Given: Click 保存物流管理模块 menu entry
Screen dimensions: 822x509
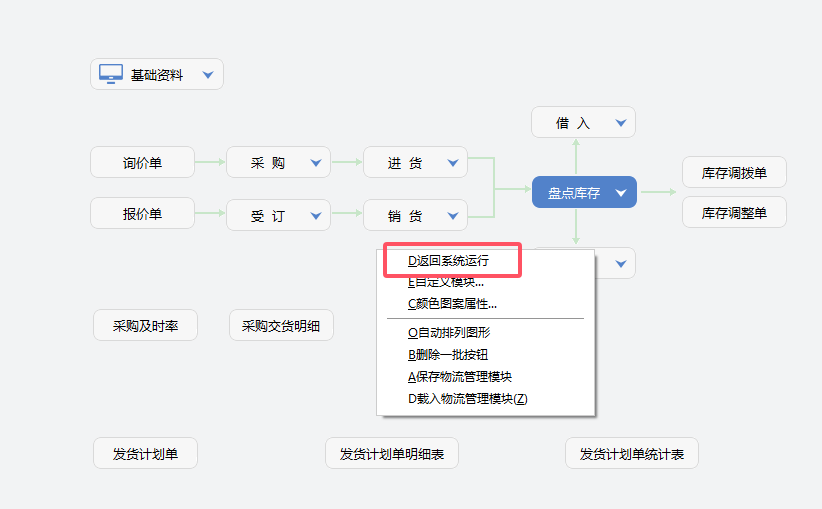Looking at the screenshot, I should [x=460, y=376].
